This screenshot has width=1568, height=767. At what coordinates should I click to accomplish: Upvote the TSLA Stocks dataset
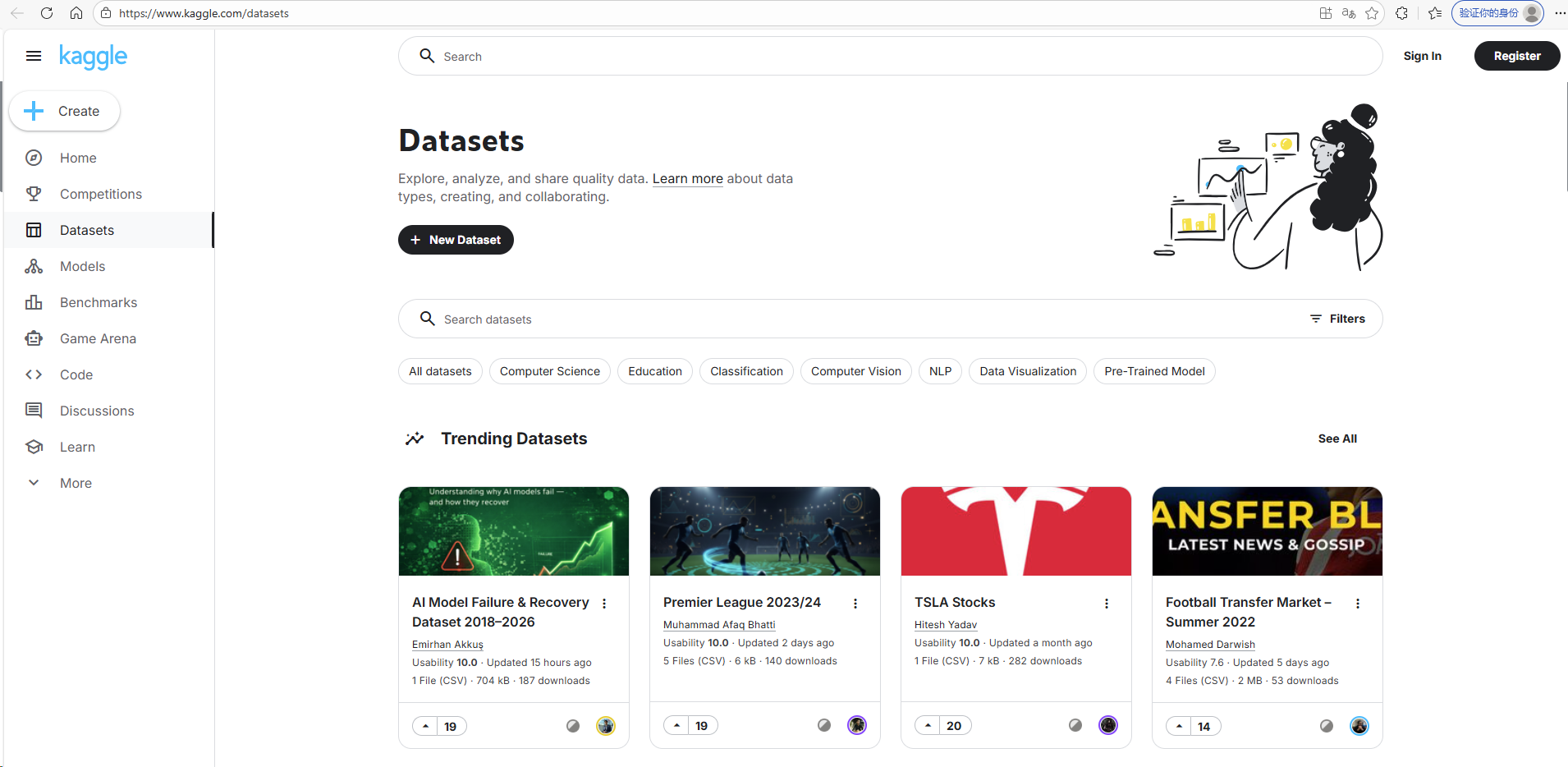(928, 726)
